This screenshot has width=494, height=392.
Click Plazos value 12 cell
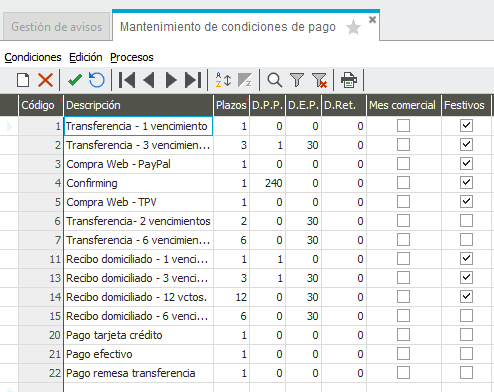[231, 297]
